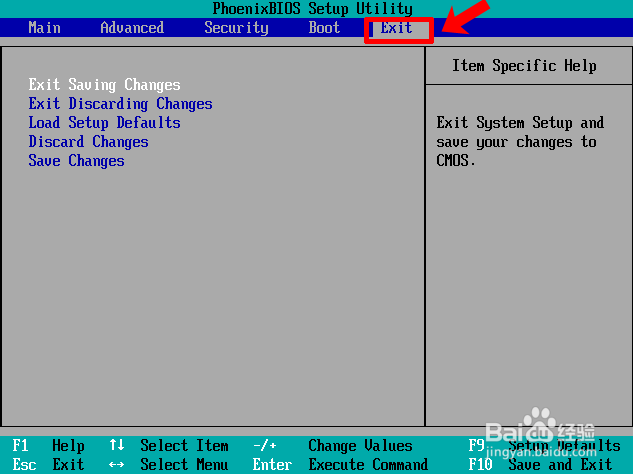Switch to the Advanced tab
The width and height of the screenshot is (633, 474).
tap(132, 28)
